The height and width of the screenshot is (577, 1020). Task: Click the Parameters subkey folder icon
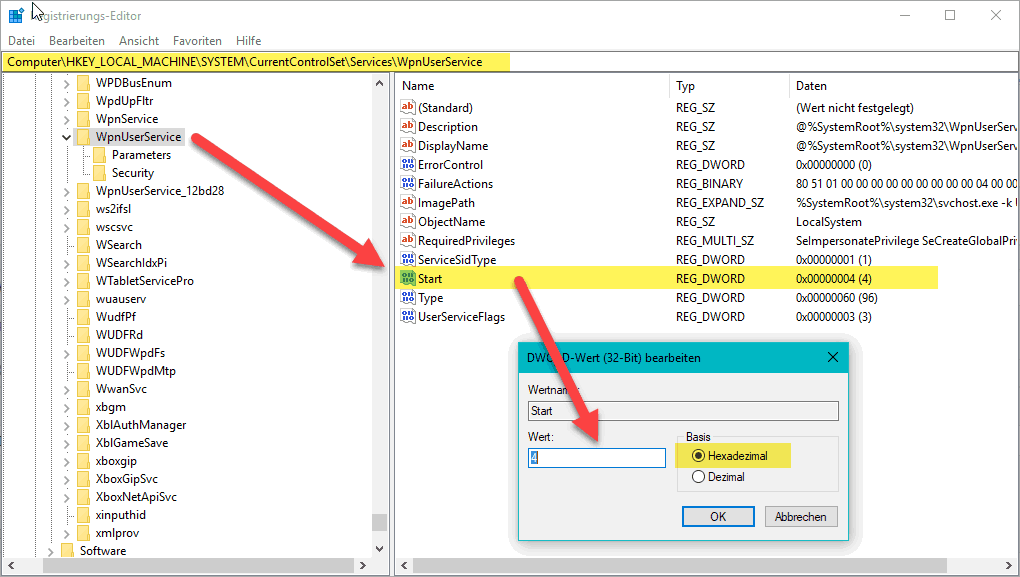(x=100, y=155)
